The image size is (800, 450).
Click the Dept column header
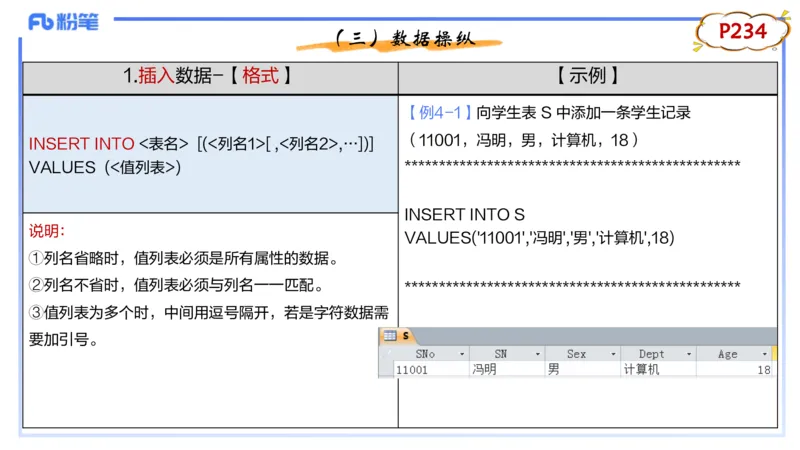click(658, 354)
